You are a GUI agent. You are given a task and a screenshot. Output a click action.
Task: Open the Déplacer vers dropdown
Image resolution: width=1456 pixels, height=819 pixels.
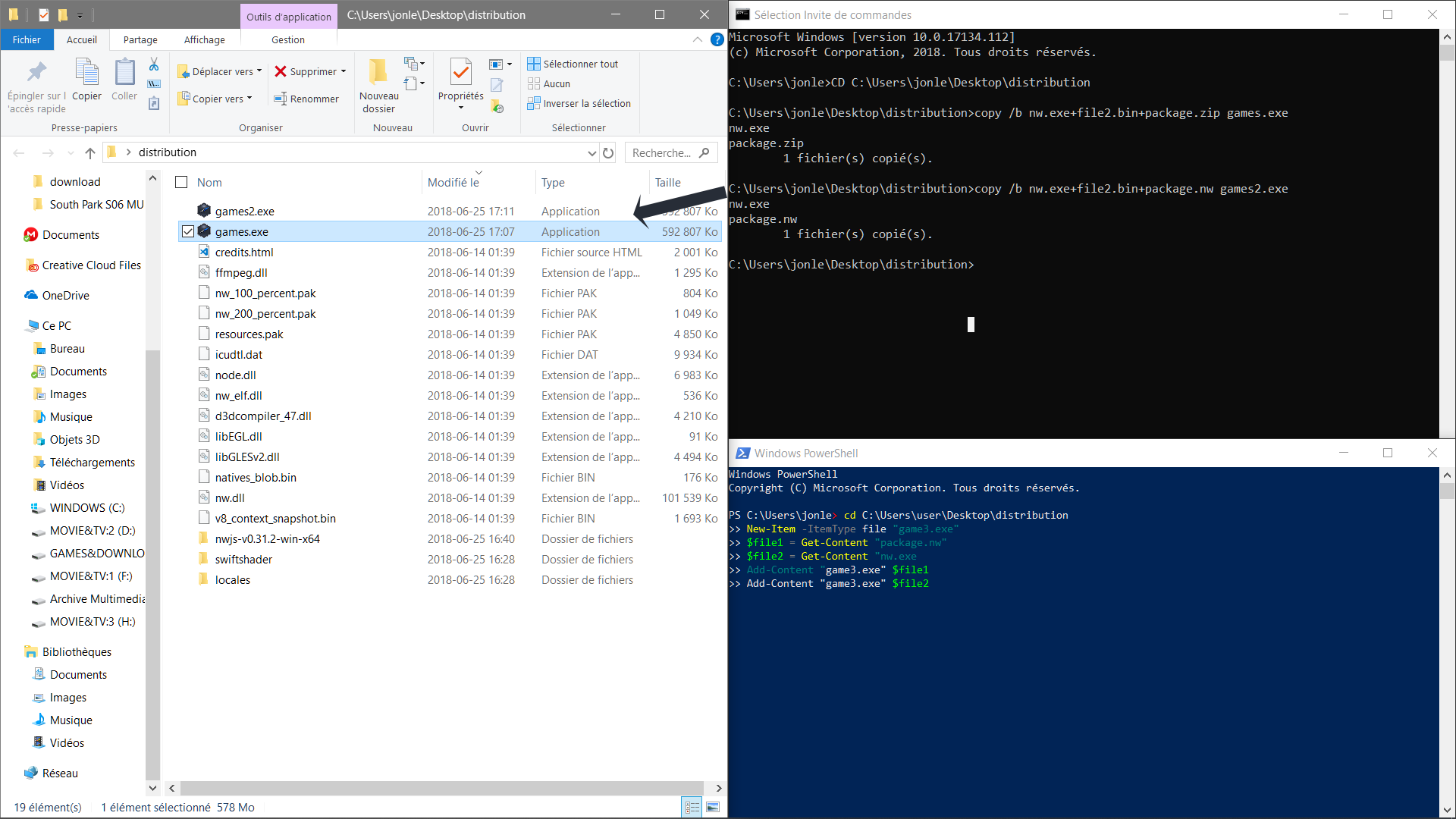point(219,71)
